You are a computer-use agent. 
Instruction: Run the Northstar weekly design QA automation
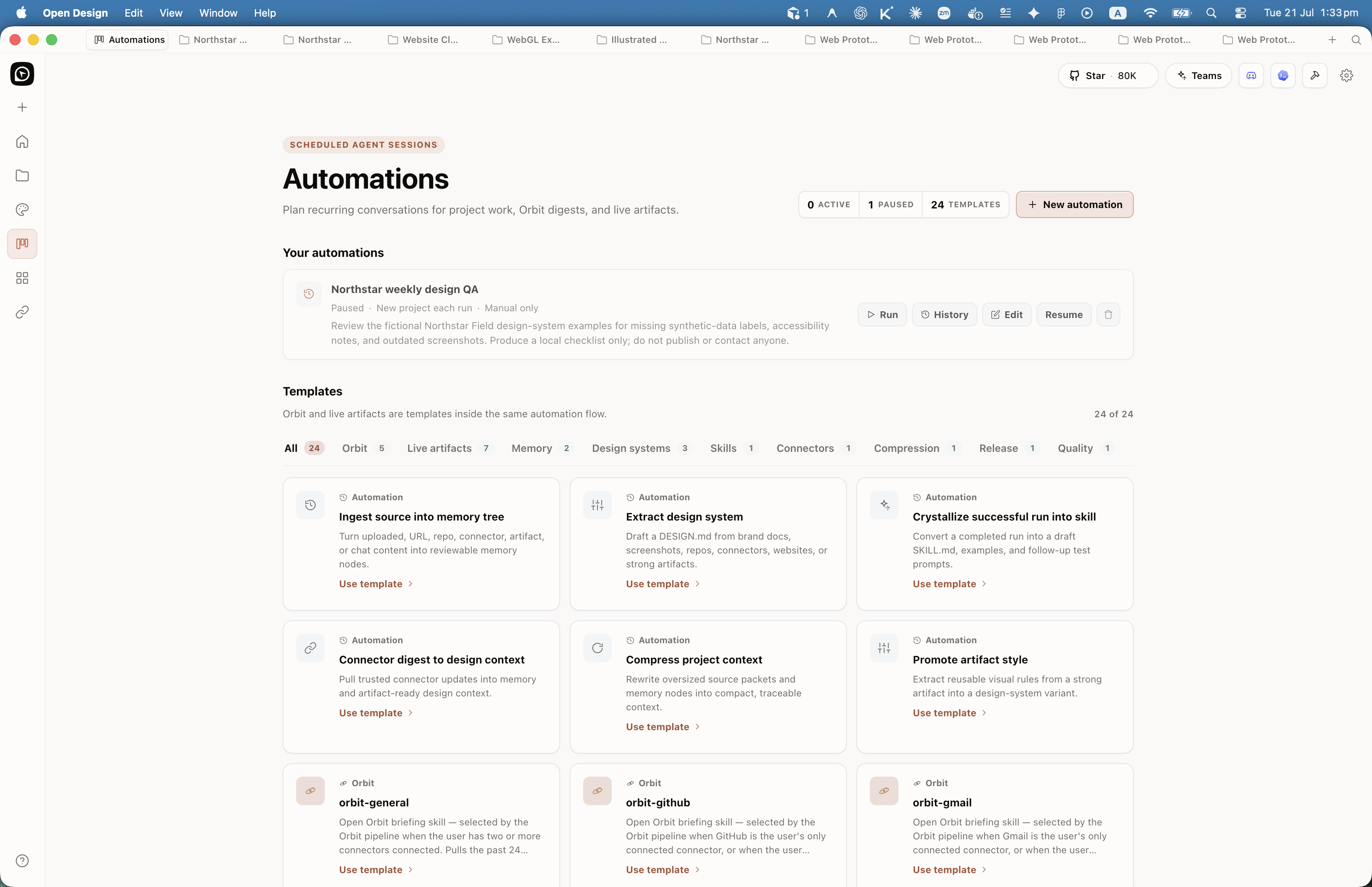pyautogui.click(x=882, y=314)
